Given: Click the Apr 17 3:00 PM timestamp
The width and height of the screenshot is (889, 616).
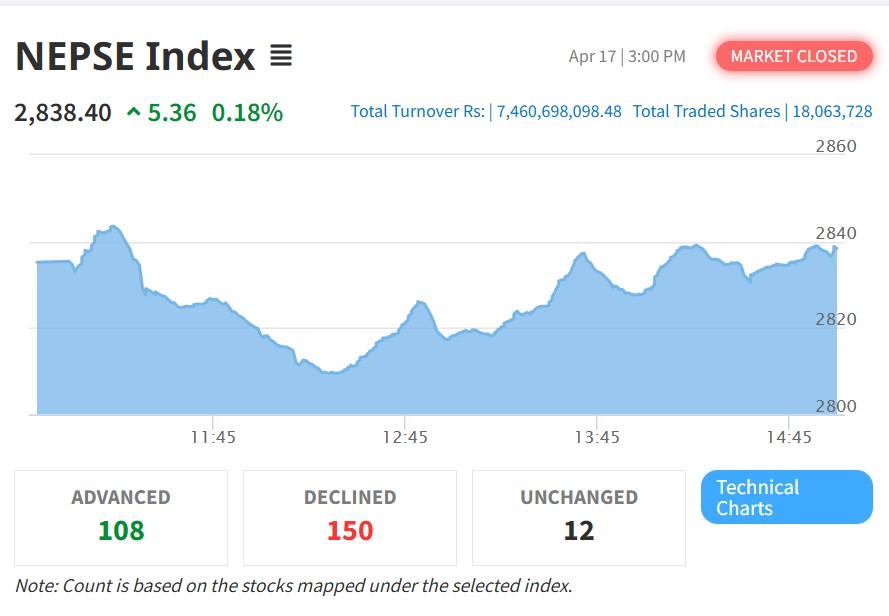Looking at the screenshot, I should [627, 56].
